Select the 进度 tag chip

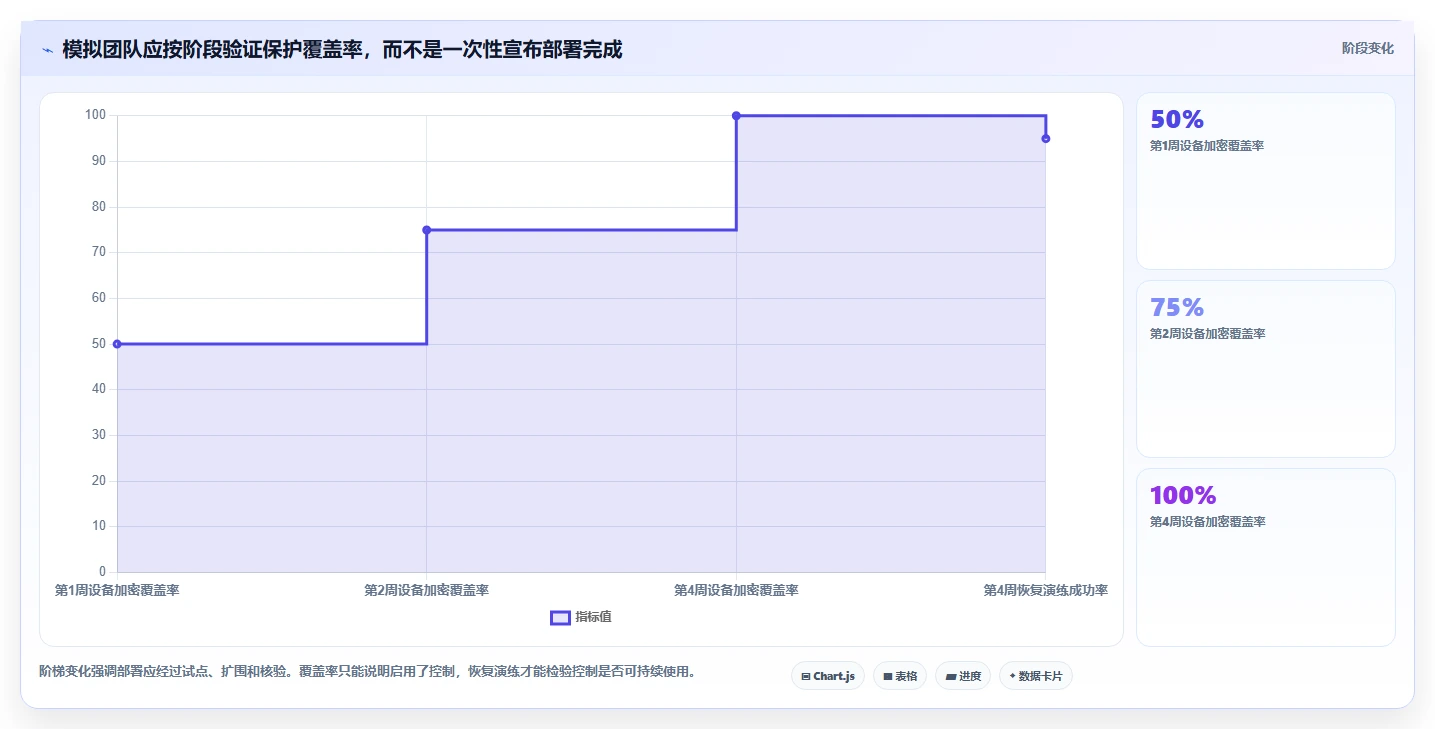coord(963,676)
